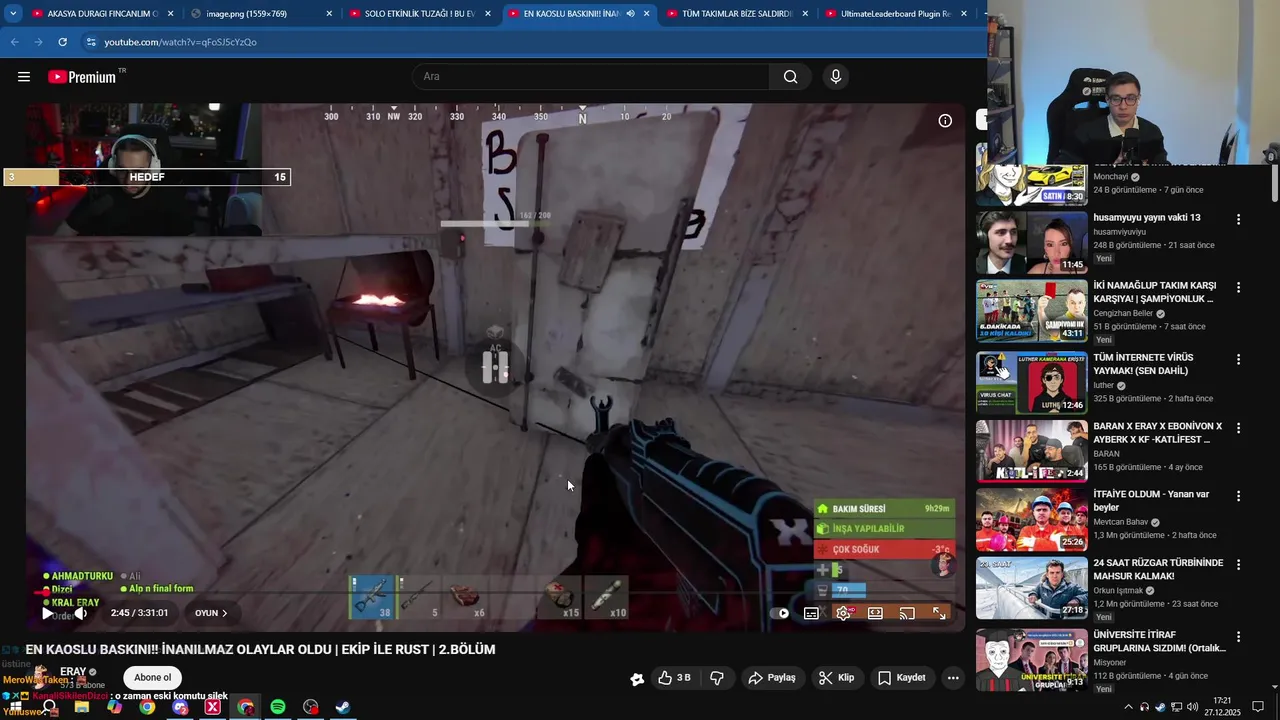1280x720 pixels.
Task: Open options for 24 SAAT RÜZGAR TÜRBİNİNDE
Action: pyautogui.click(x=1238, y=565)
